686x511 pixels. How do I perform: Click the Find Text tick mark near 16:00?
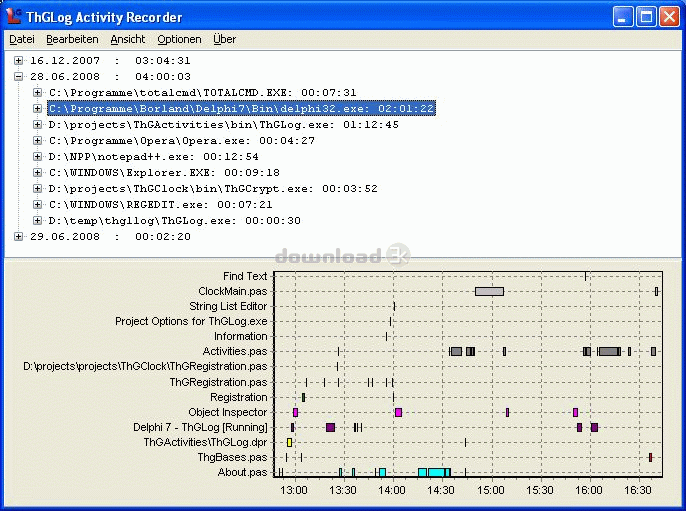585,276
